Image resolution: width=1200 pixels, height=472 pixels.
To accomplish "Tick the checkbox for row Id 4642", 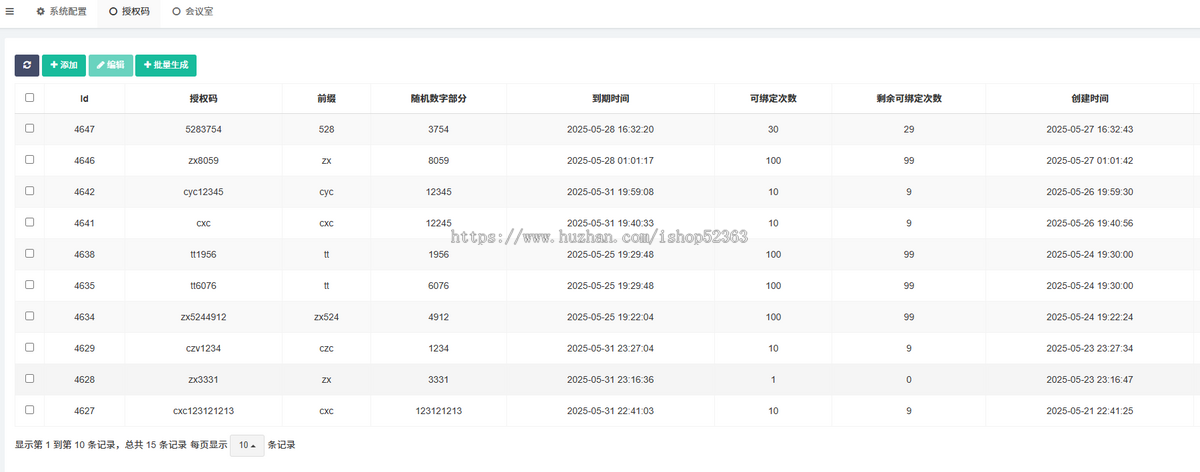I will tap(29, 190).
